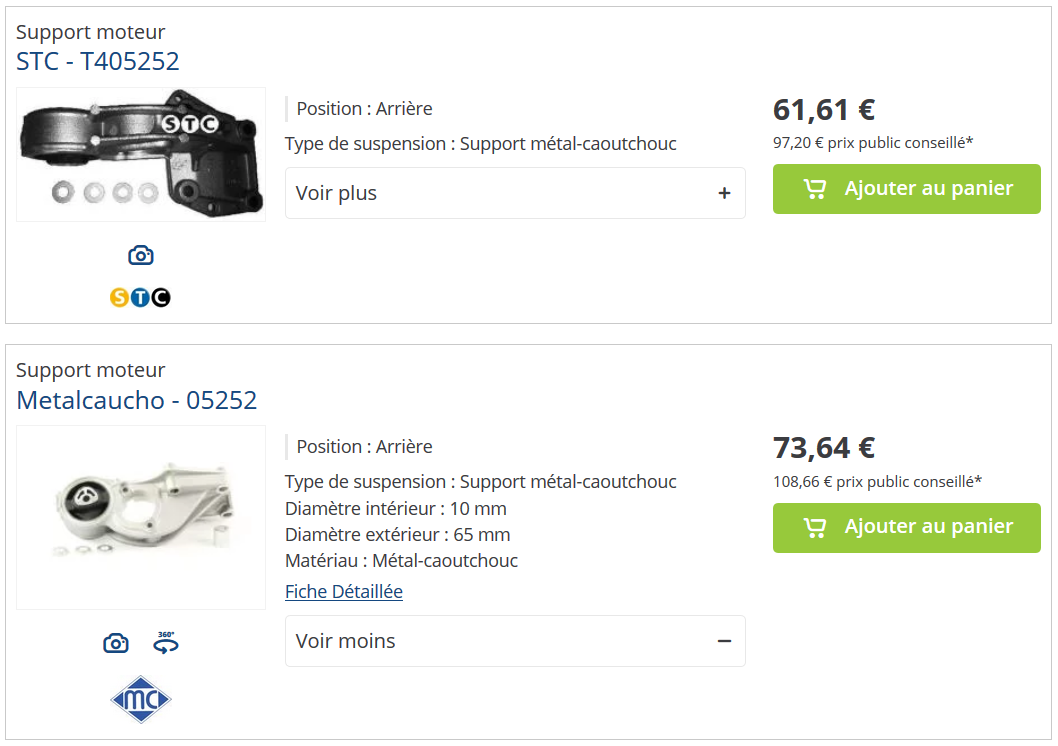Click the camera icon under the STC product image

(141, 255)
